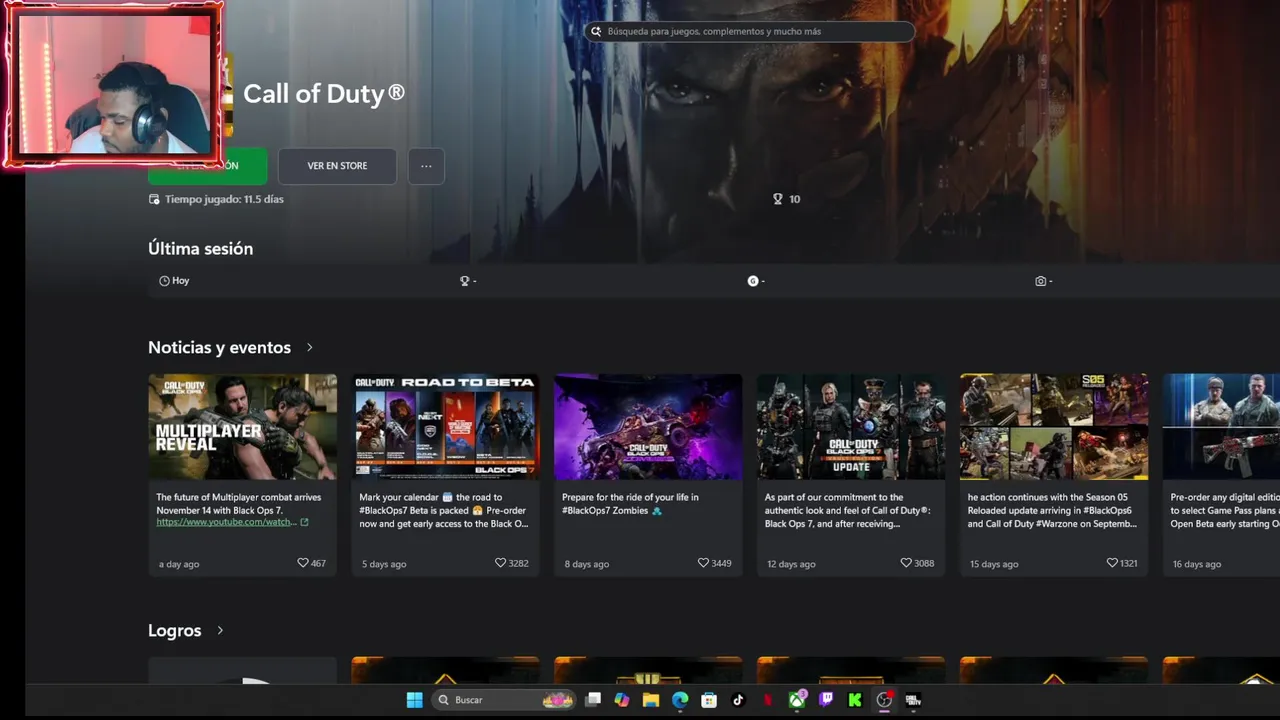
Task: Open Task View from the taskbar
Action: [x=593, y=700]
